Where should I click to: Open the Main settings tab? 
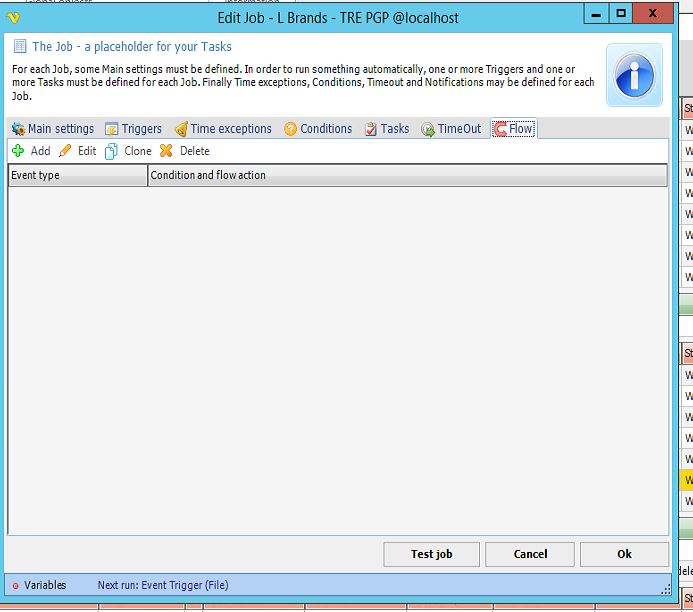pyautogui.click(x=53, y=129)
